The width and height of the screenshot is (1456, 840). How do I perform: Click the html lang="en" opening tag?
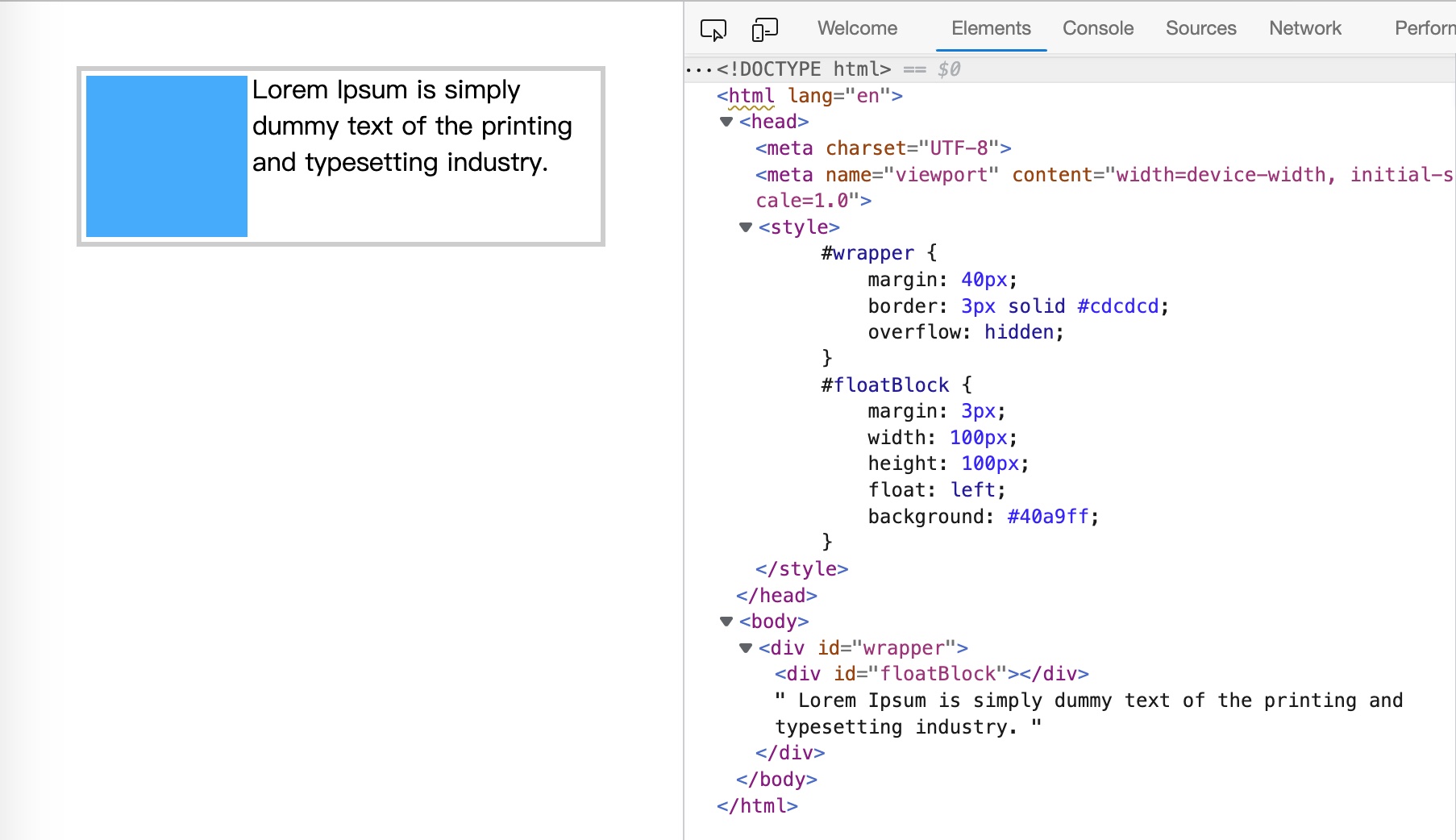[x=809, y=96]
